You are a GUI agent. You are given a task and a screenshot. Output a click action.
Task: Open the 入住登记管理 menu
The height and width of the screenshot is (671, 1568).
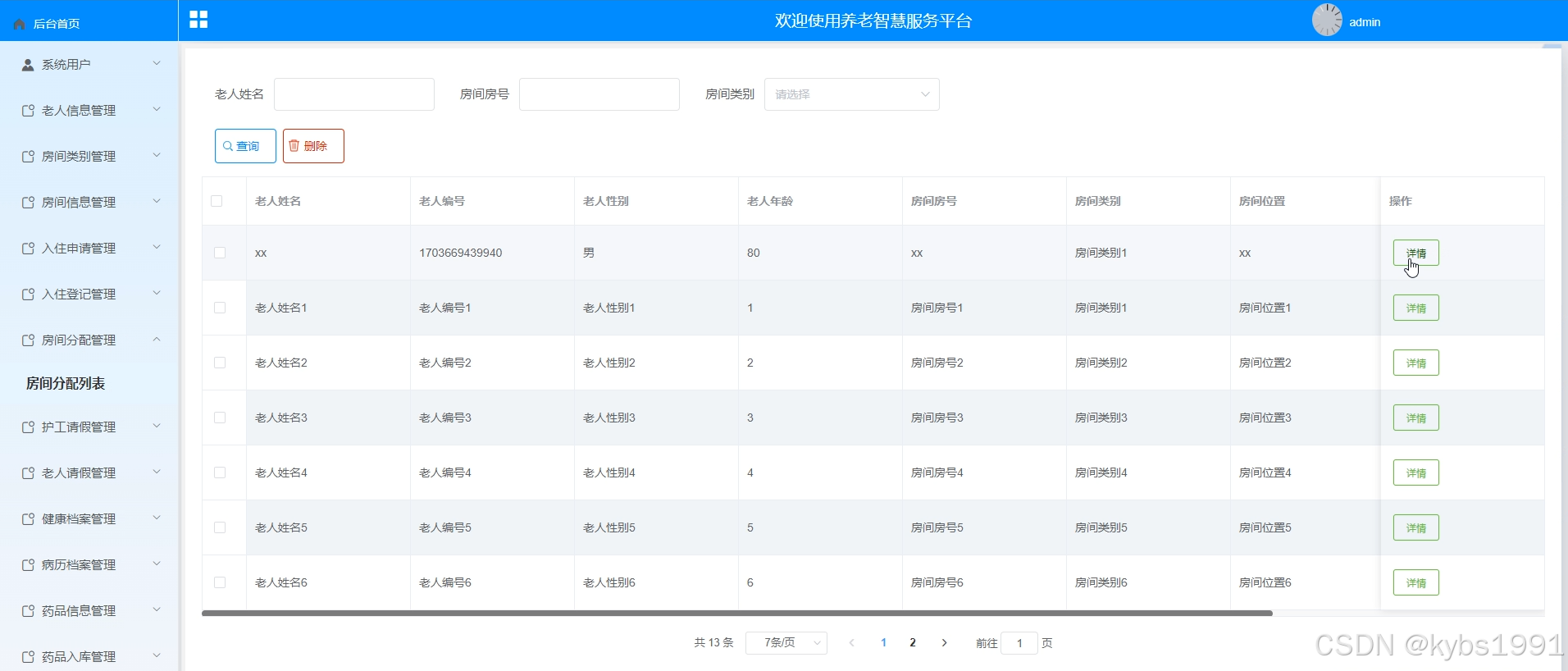pos(89,294)
